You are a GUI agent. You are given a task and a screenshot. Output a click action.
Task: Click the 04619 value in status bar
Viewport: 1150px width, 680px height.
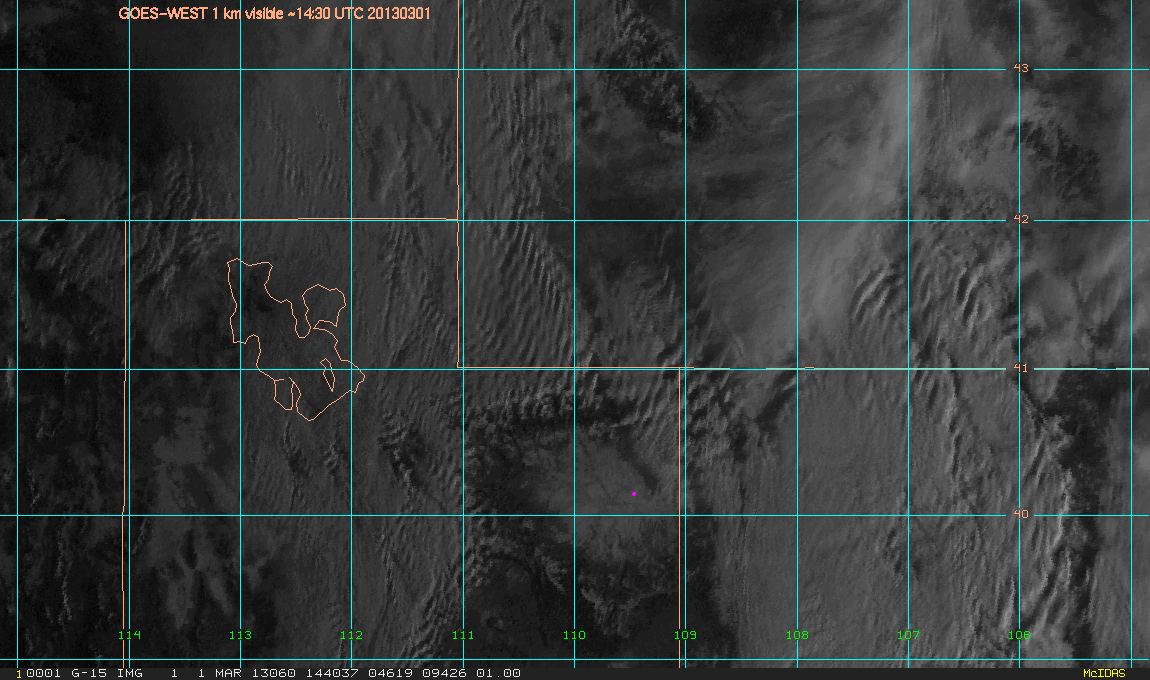coord(390,673)
